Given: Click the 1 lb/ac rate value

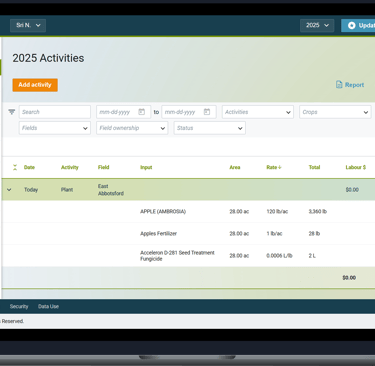Looking at the screenshot, I should tap(274, 233).
